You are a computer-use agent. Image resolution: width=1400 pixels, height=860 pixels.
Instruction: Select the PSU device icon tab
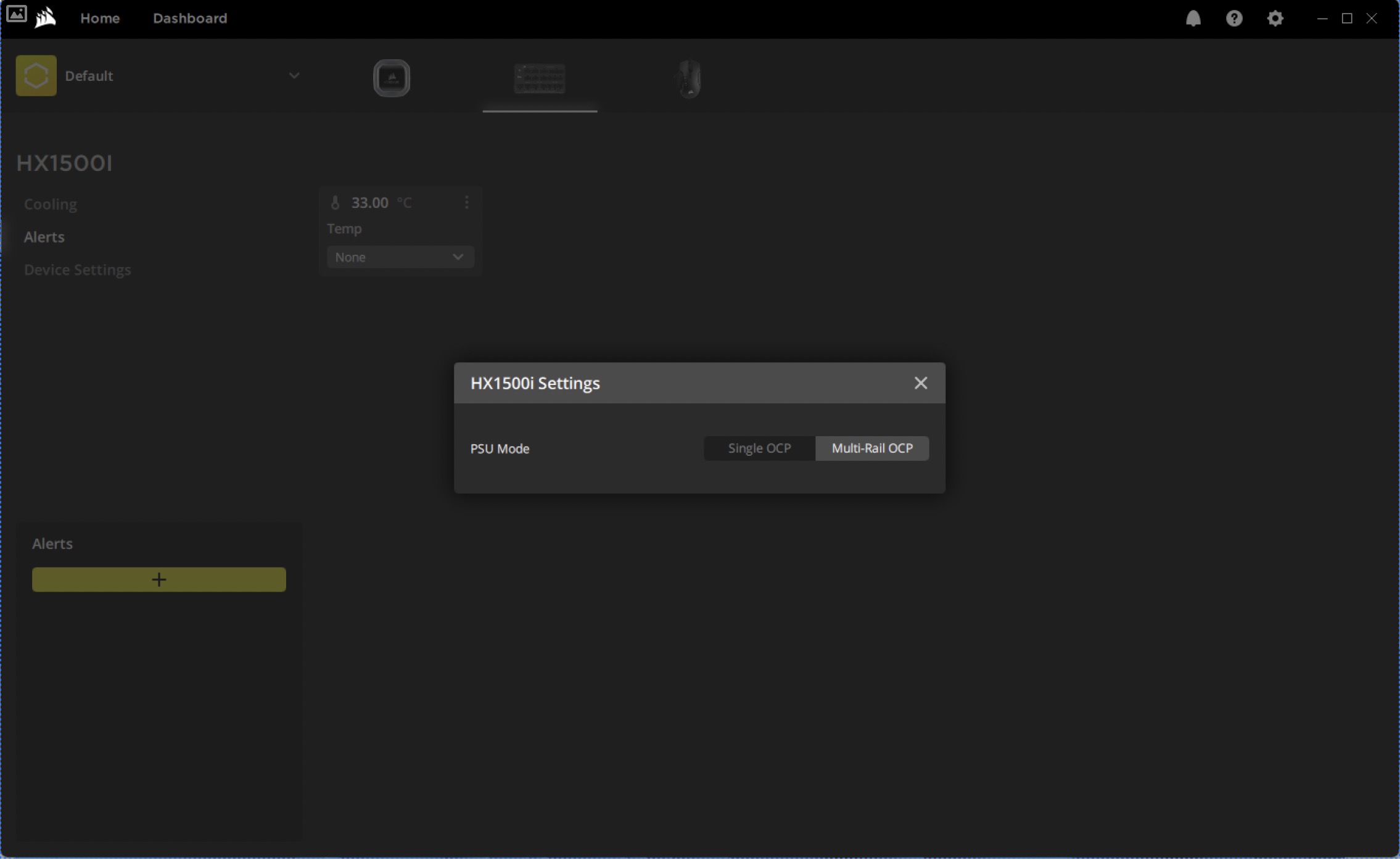coord(540,79)
